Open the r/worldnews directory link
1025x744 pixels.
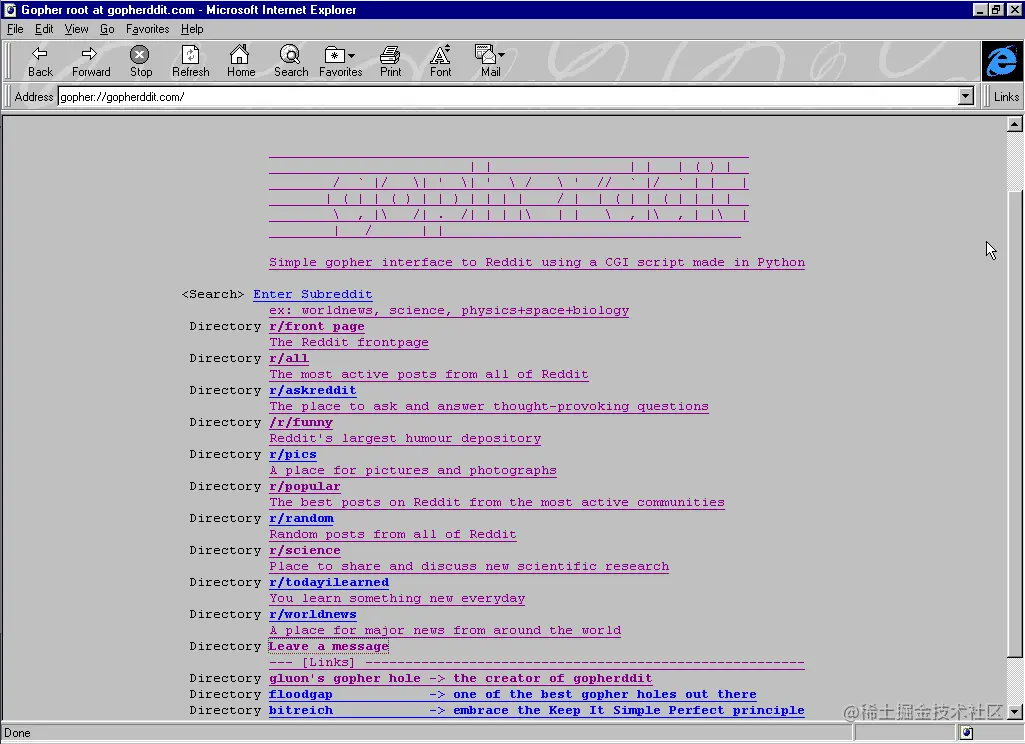(312, 615)
